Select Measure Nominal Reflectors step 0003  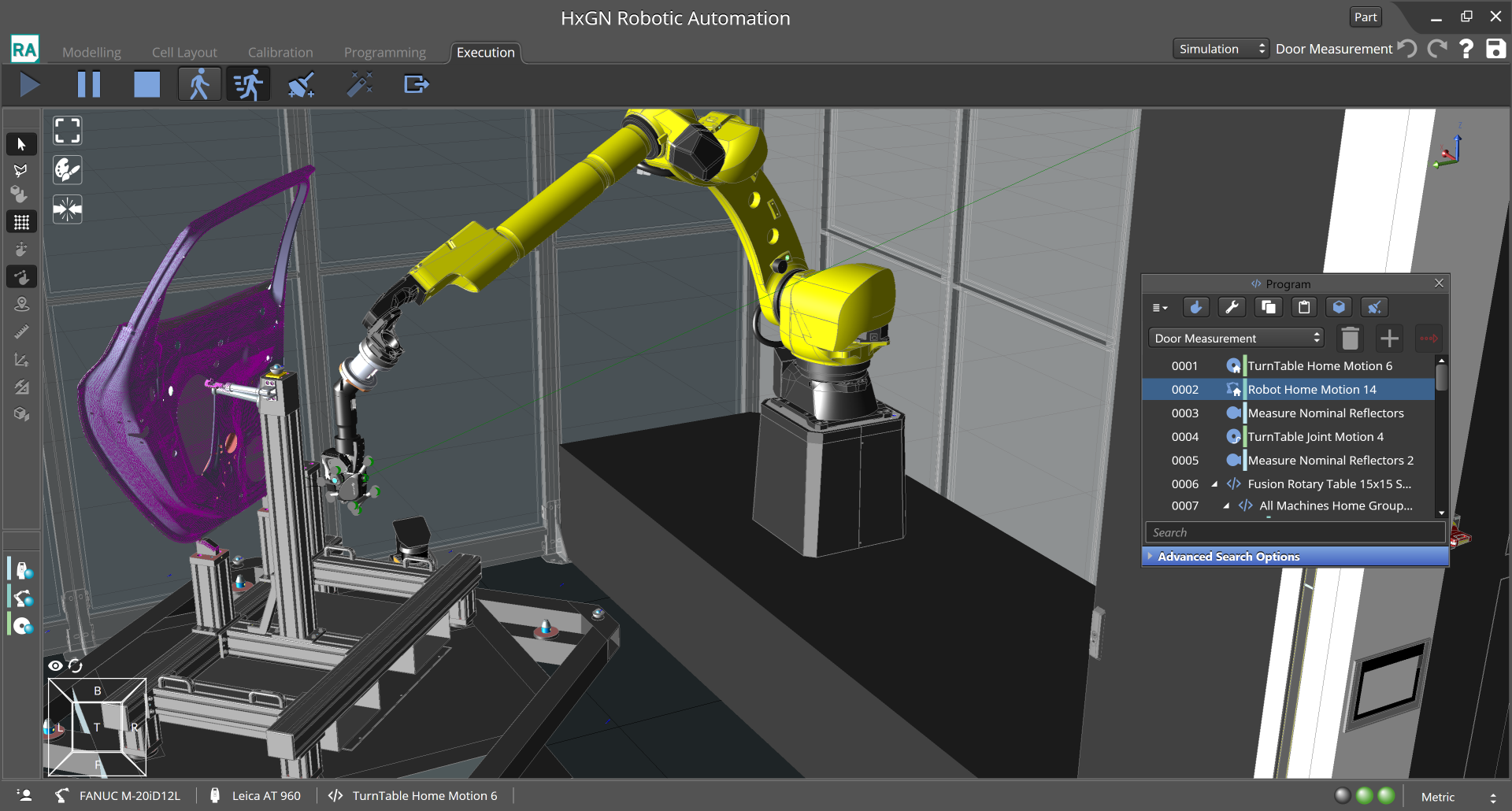(x=1325, y=413)
